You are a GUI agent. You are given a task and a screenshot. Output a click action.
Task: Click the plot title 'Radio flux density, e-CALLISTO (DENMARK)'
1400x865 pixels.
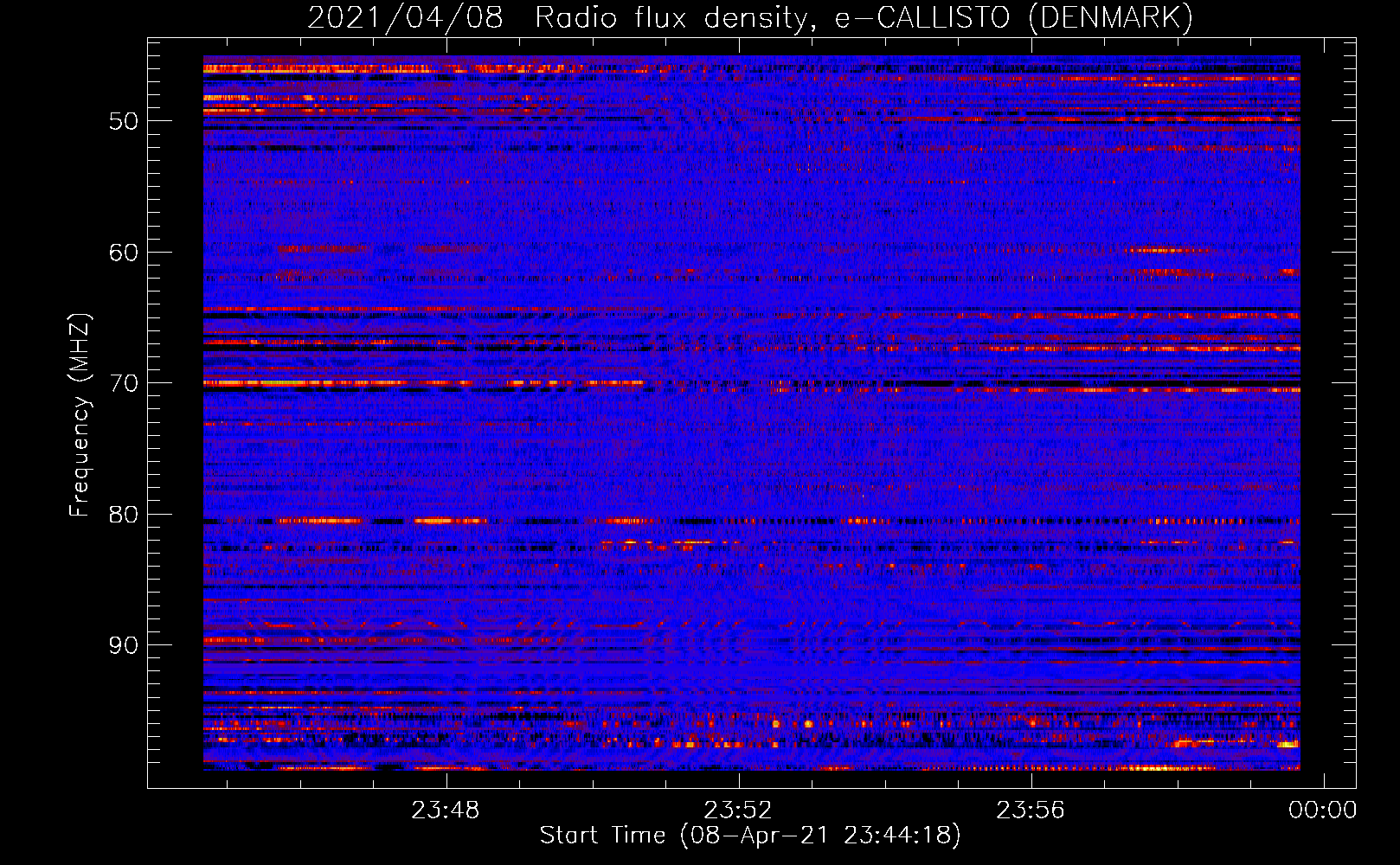click(x=864, y=17)
